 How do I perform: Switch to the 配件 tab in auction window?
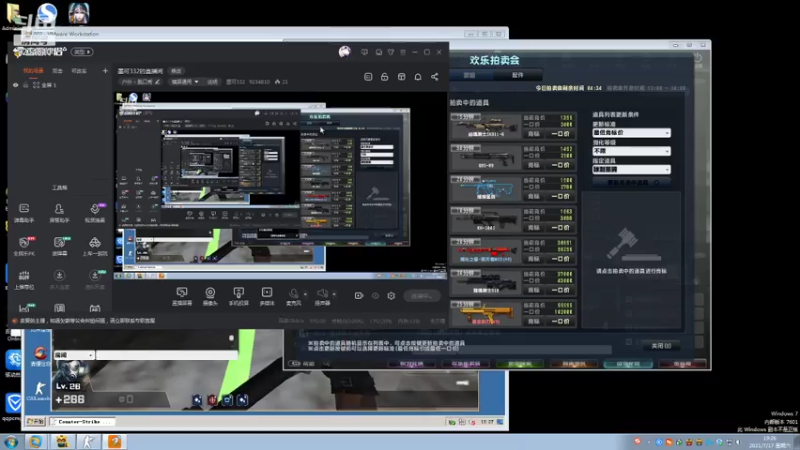517,75
